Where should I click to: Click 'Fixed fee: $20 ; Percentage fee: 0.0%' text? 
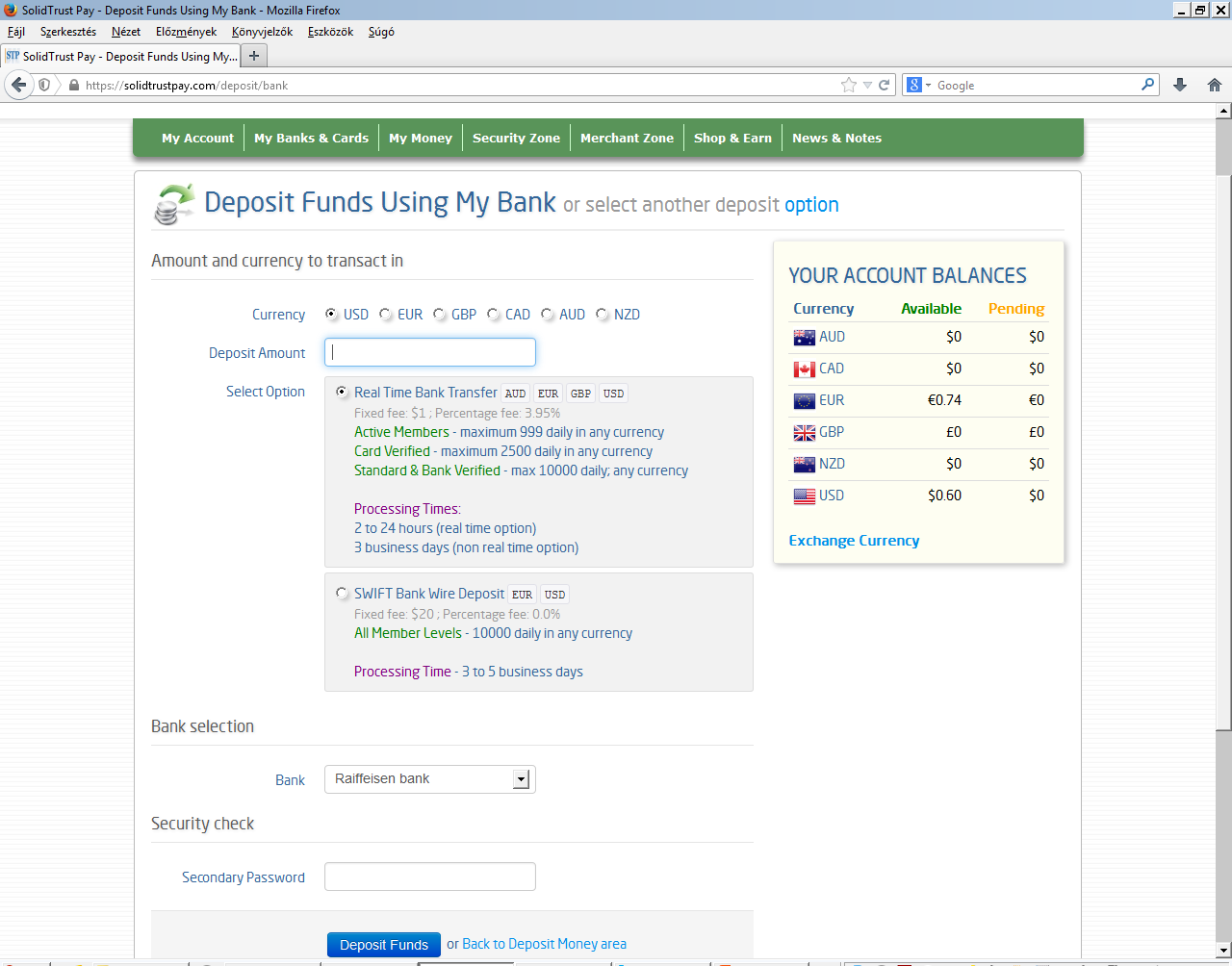click(x=457, y=614)
